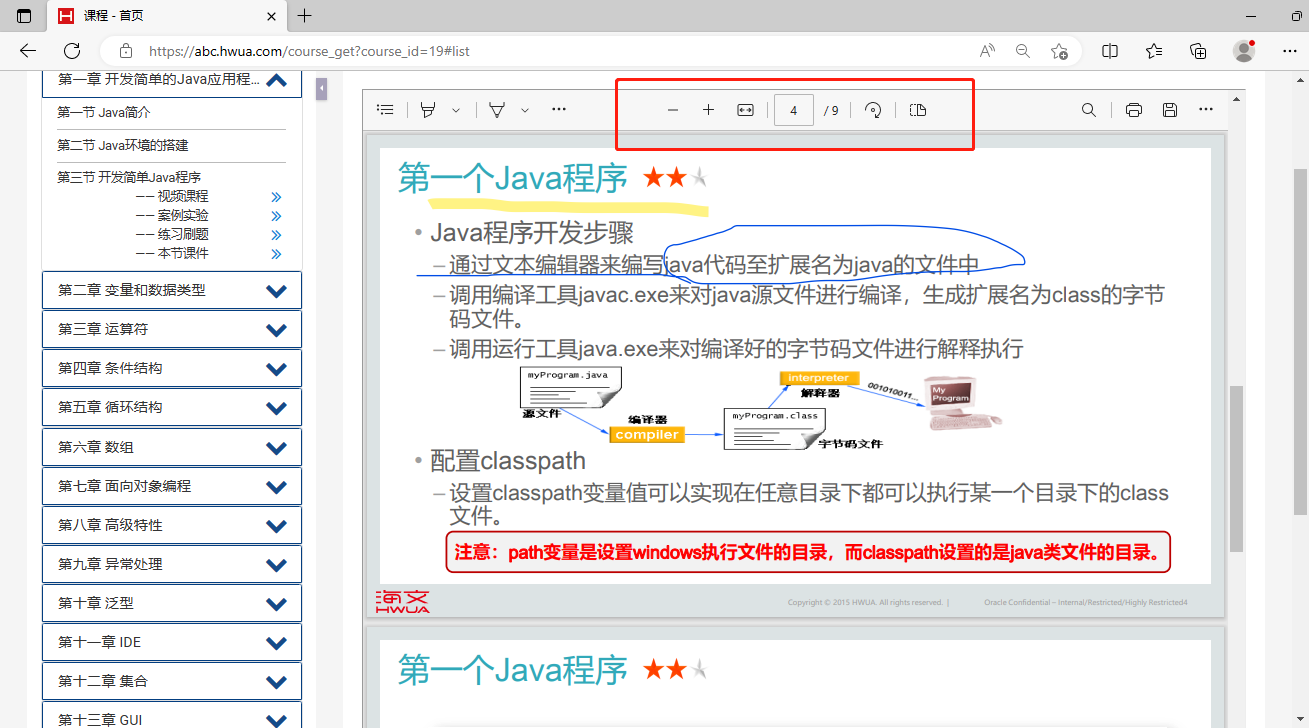1309x728 pixels.
Task: Zoom out the PDF document
Action: point(673,110)
